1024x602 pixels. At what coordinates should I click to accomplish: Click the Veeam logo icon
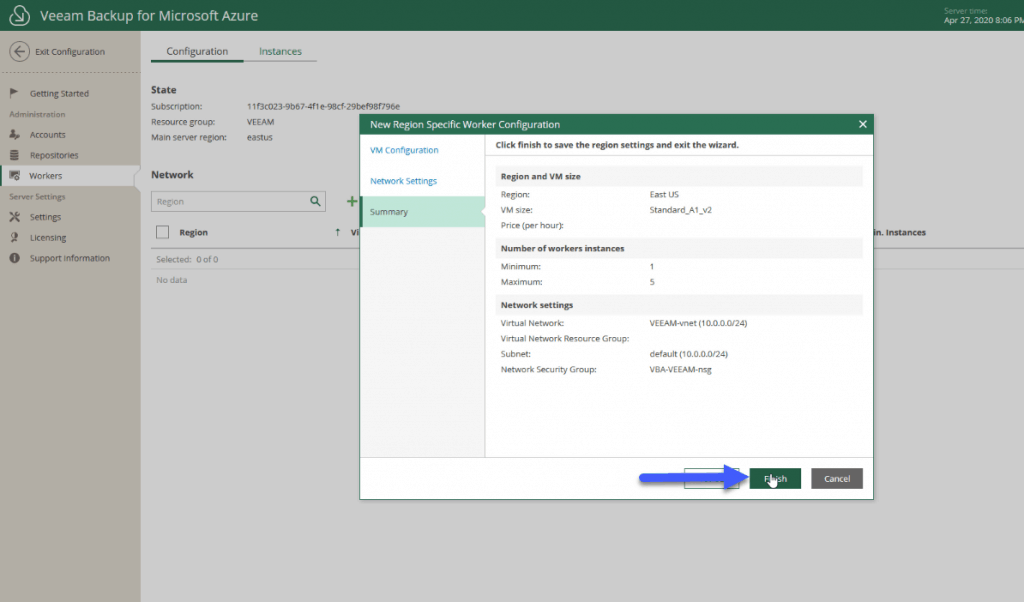[x=20, y=15]
